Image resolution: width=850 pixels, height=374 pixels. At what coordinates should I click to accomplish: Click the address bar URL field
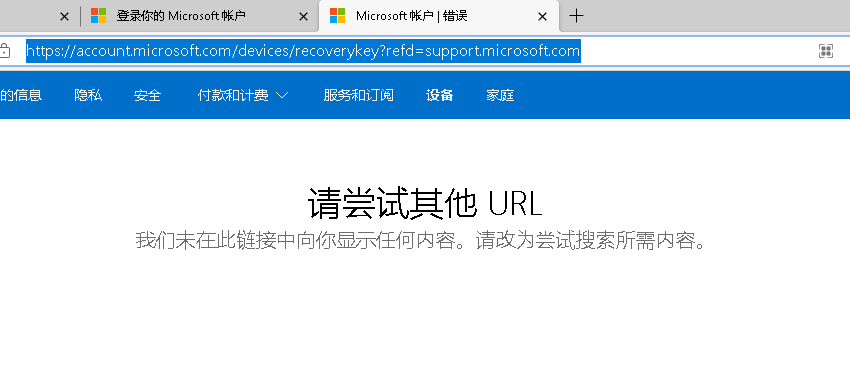tap(303, 51)
